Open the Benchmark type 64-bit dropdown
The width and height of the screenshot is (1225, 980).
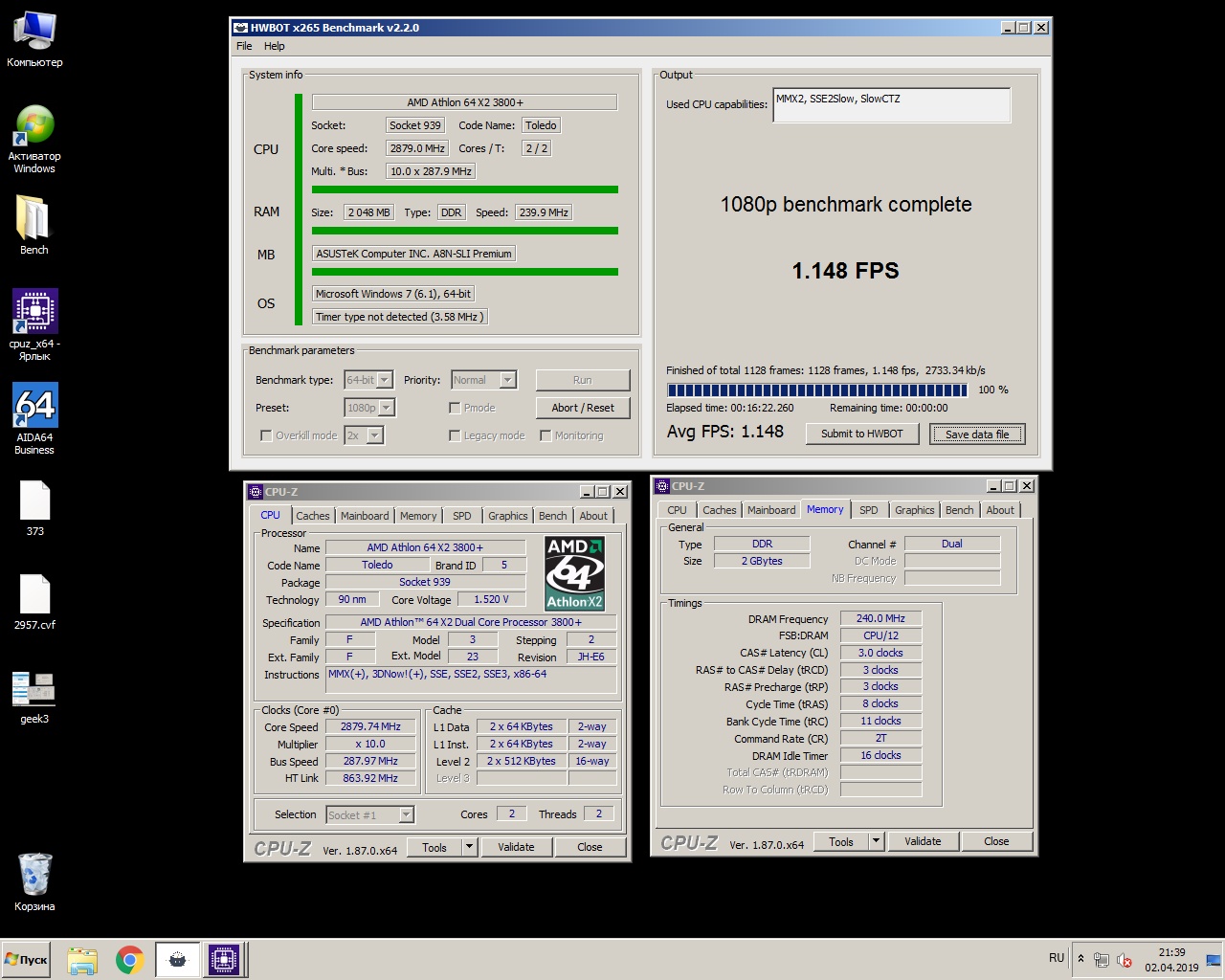384,380
